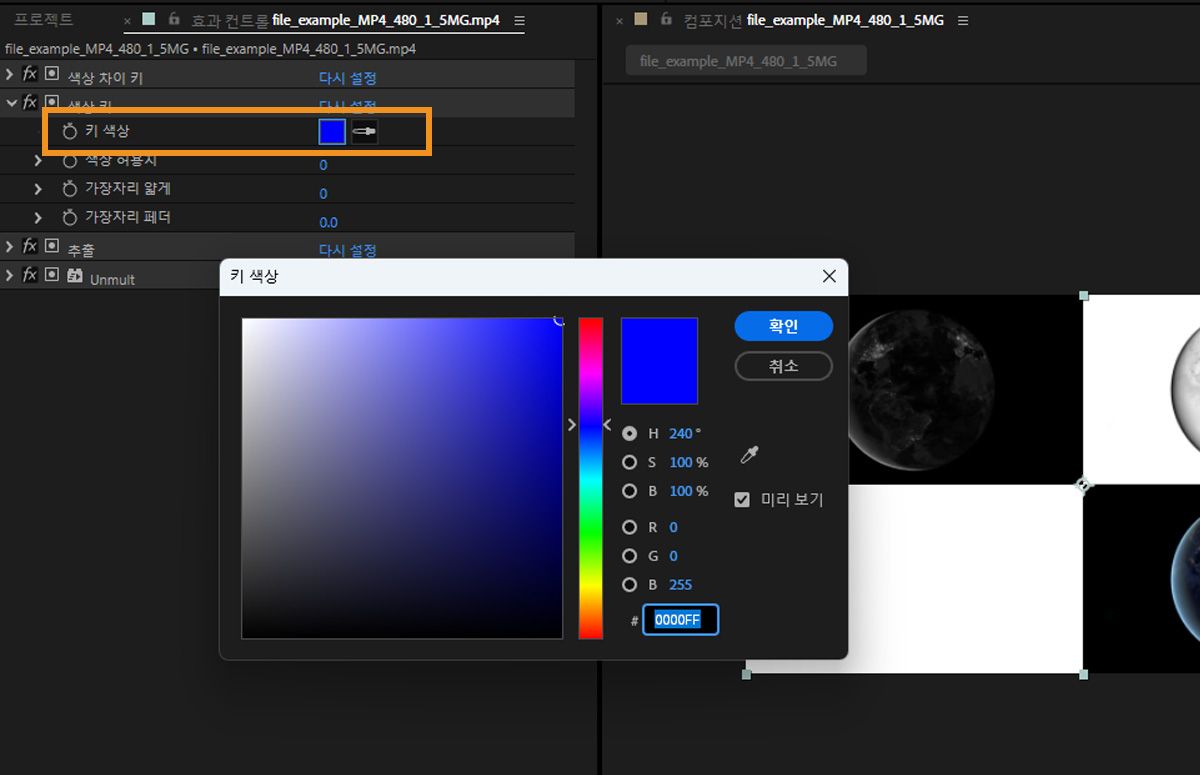Select the eyedropper in the 키 색상 dialog
The image size is (1200, 775).
click(x=749, y=456)
